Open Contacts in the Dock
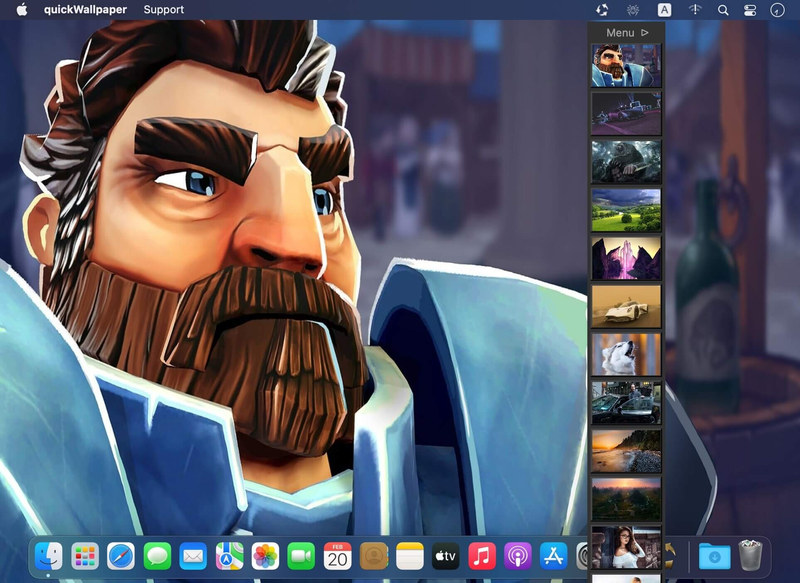This screenshot has height=583, width=800. (374, 556)
